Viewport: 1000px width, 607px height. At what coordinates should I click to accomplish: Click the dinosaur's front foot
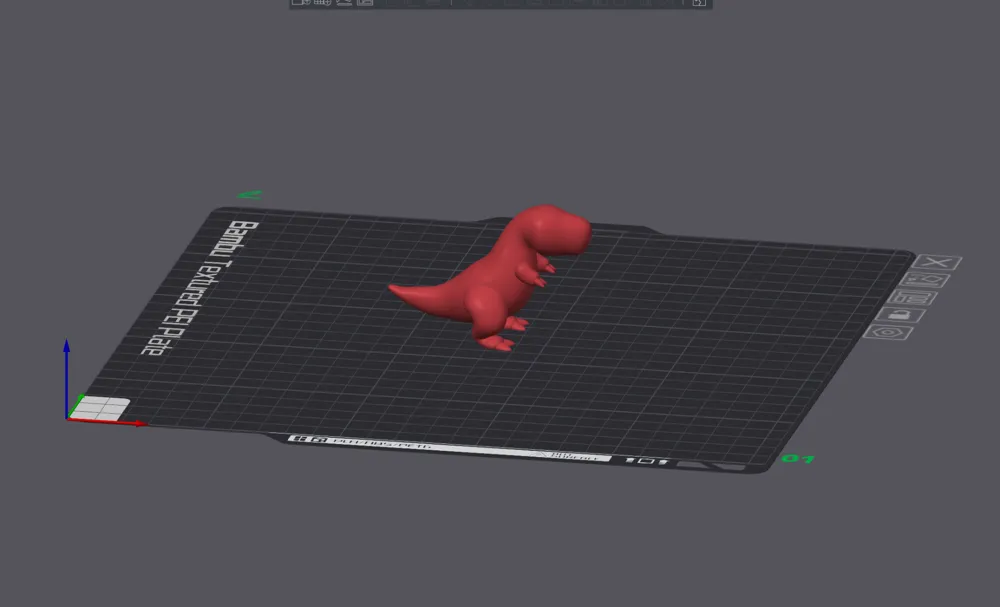[495, 343]
